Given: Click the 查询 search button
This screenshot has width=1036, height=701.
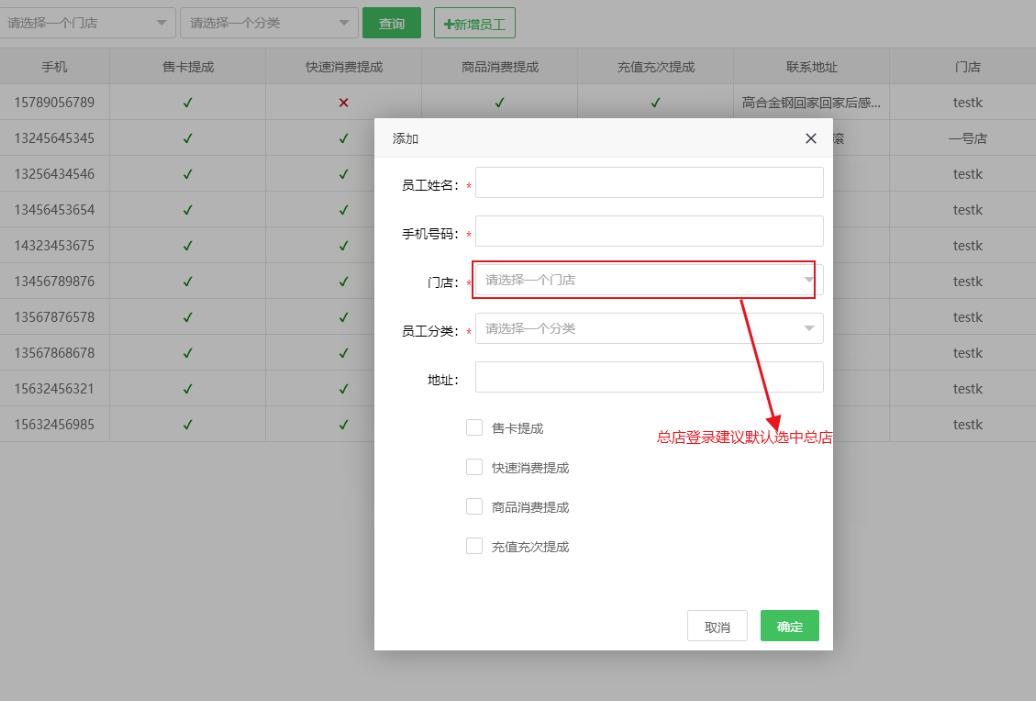Looking at the screenshot, I should [x=391, y=23].
